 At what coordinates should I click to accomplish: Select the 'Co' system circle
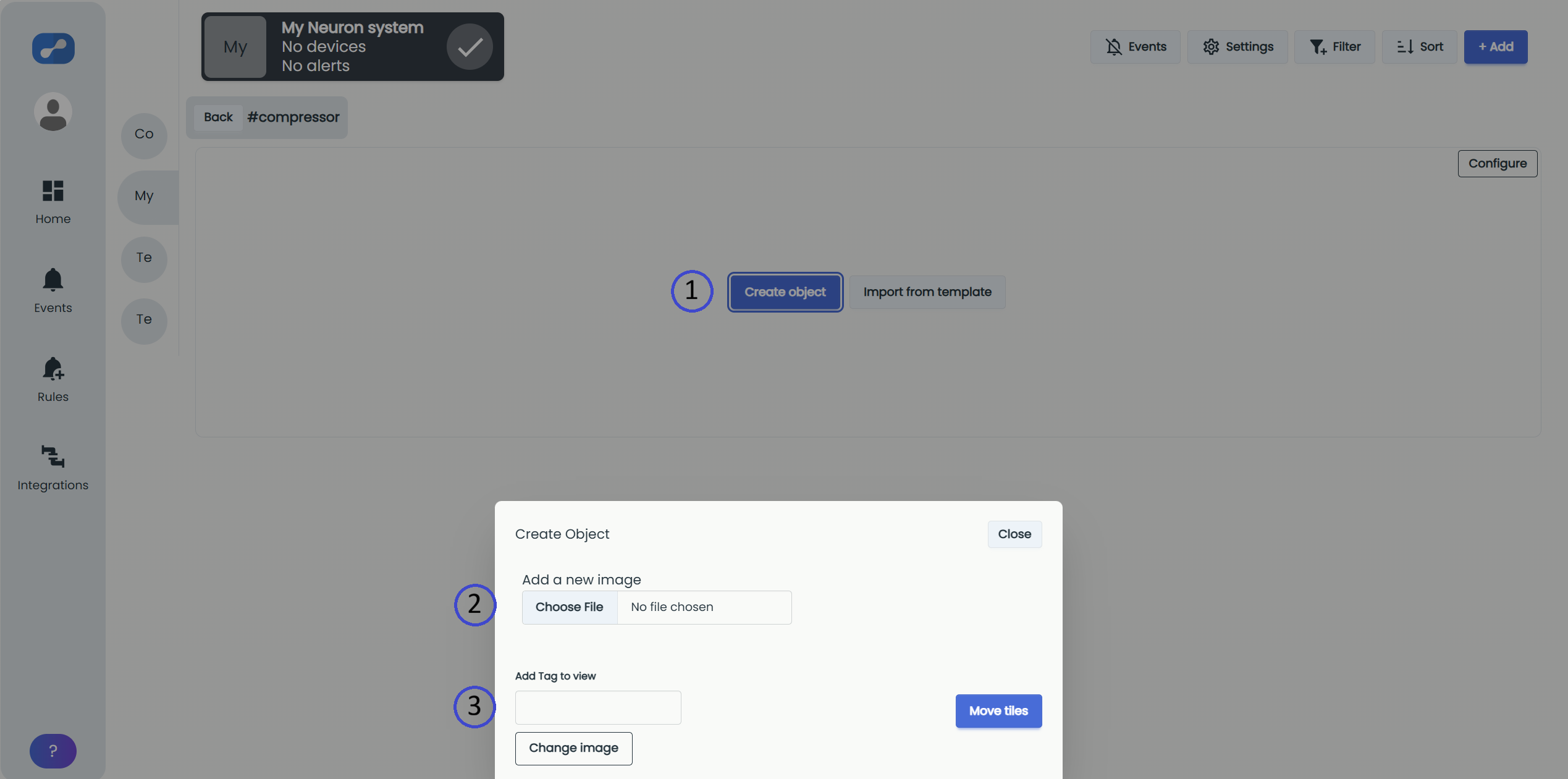[144, 135]
